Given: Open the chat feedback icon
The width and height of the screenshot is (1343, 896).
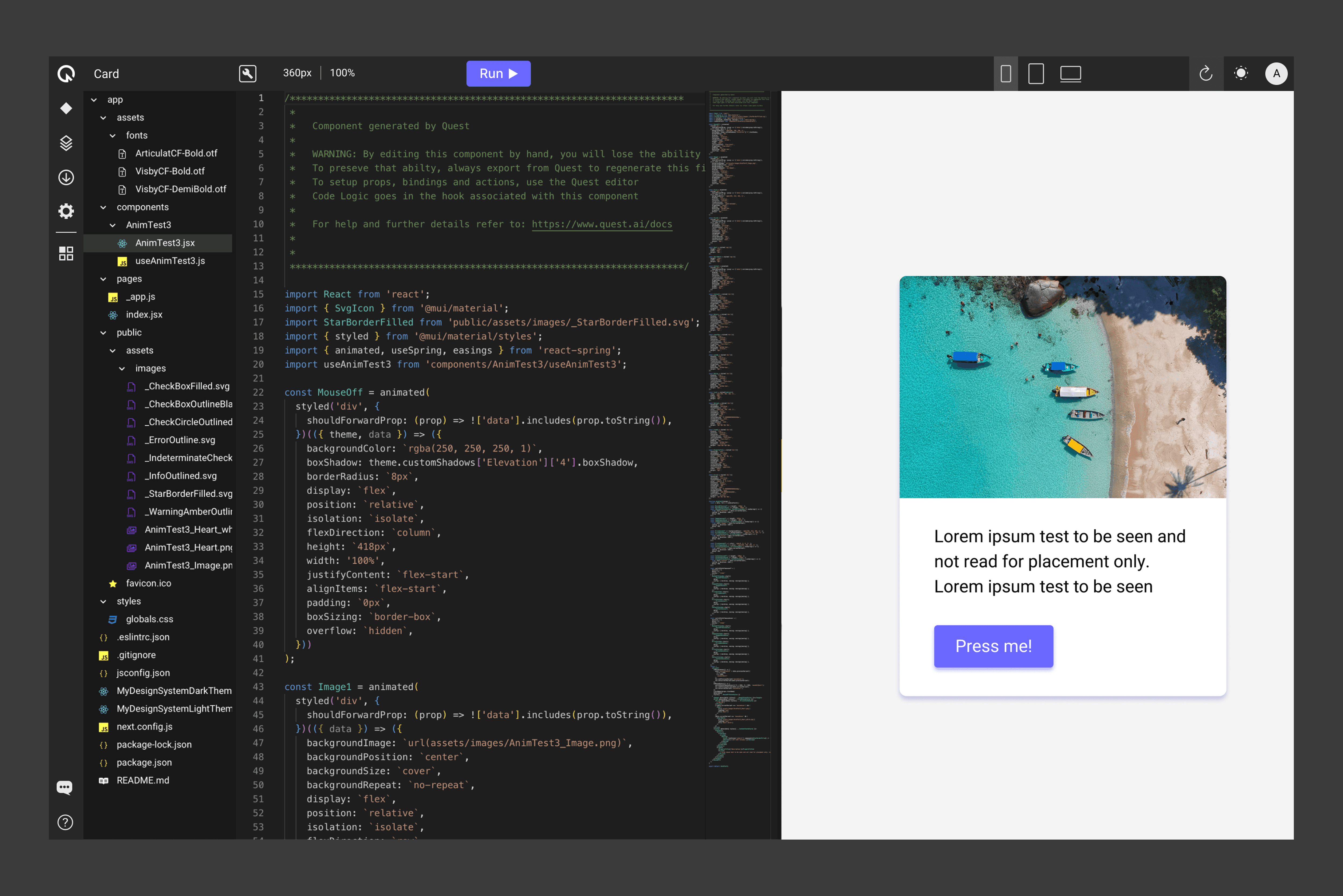Looking at the screenshot, I should click(x=64, y=787).
